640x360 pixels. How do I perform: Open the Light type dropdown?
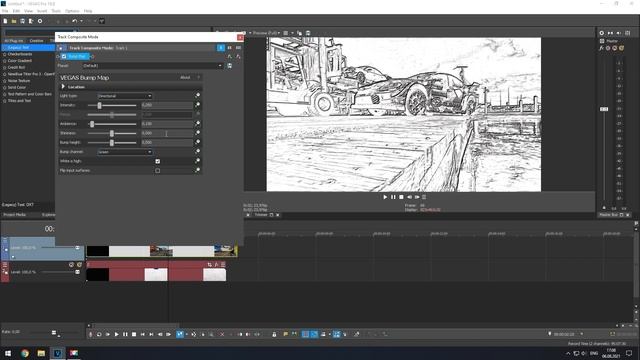(x=124, y=96)
